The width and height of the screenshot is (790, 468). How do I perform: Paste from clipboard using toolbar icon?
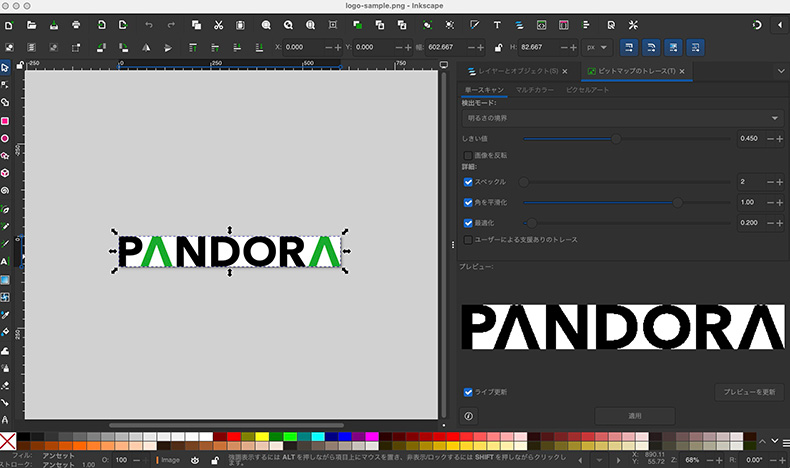click(240, 25)
